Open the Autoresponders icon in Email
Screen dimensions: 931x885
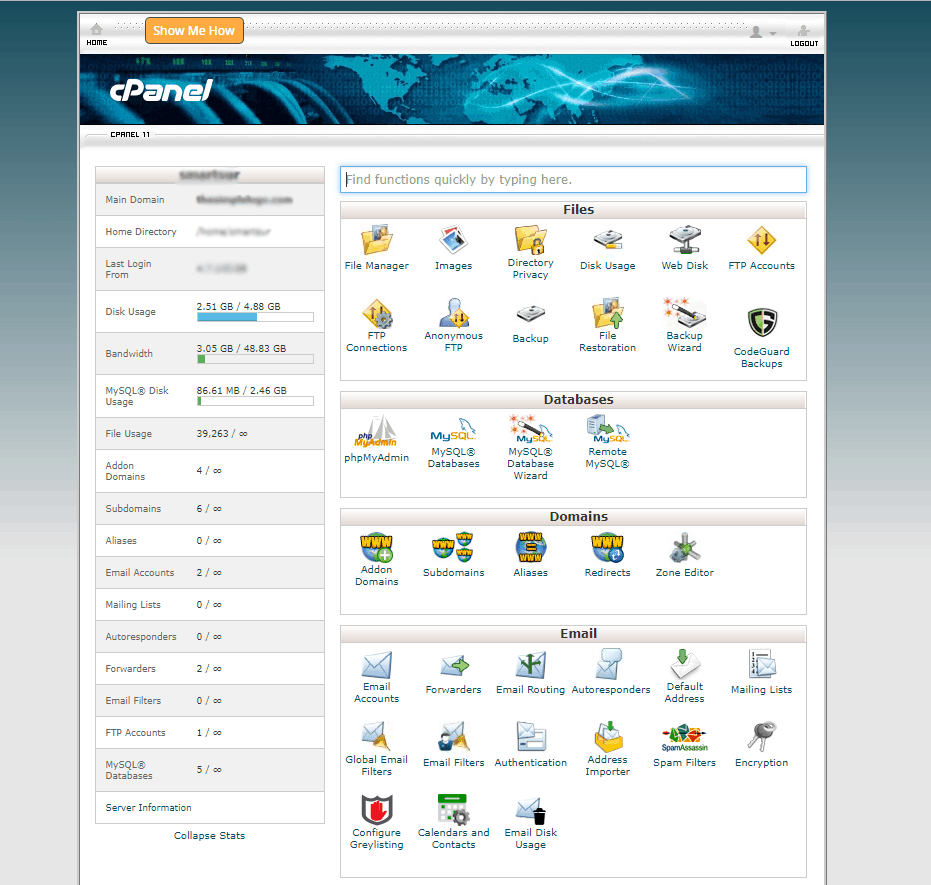610,664
